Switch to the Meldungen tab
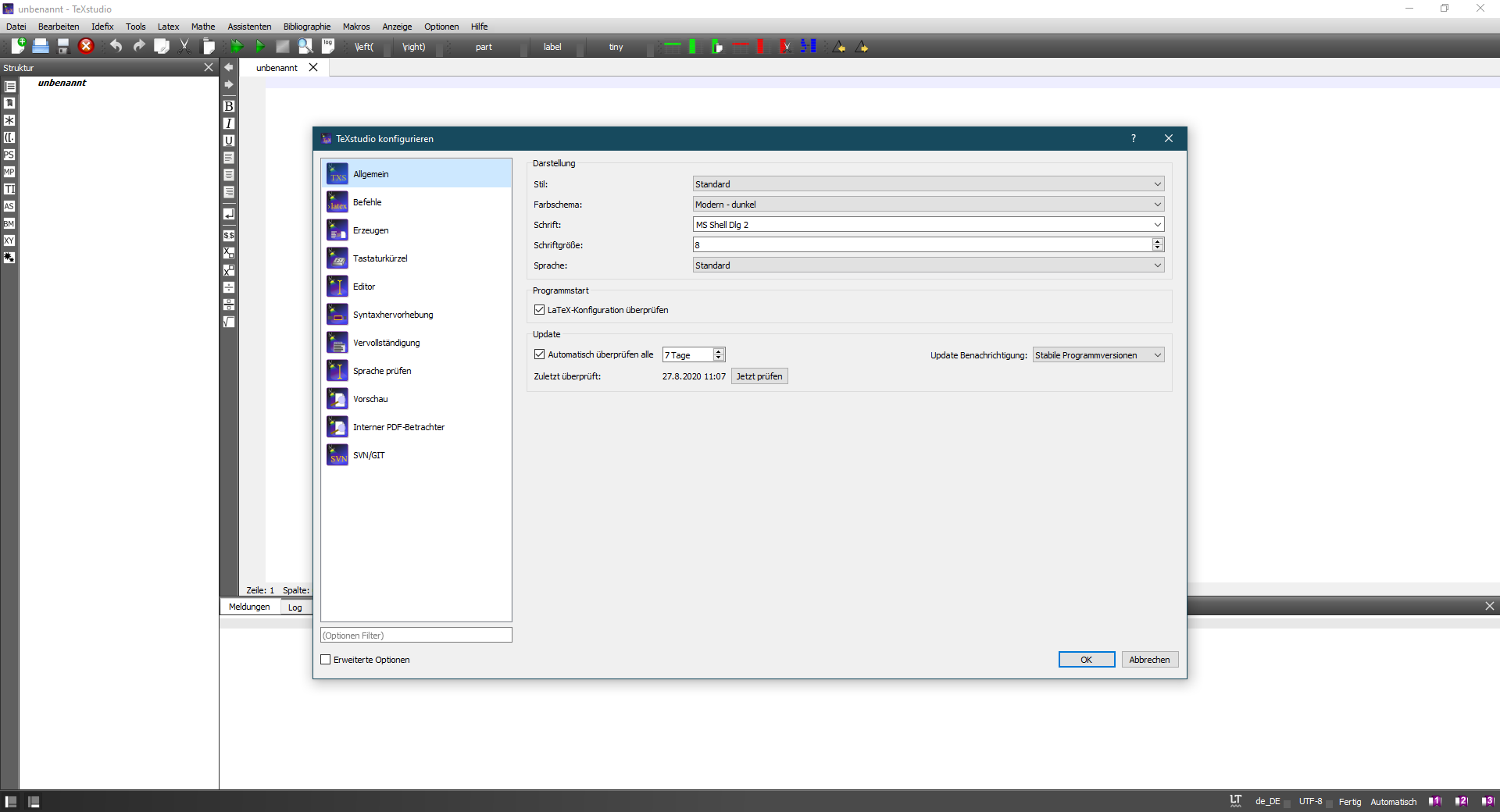 [248, 607]
